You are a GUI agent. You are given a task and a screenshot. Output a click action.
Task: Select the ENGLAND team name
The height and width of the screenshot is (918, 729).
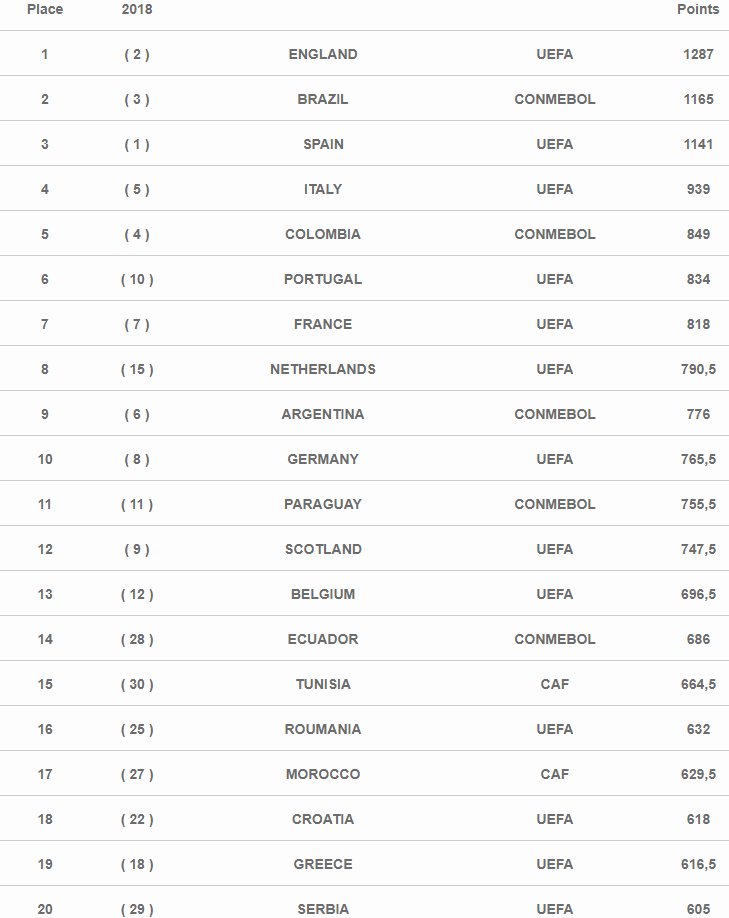click(323, 54)
